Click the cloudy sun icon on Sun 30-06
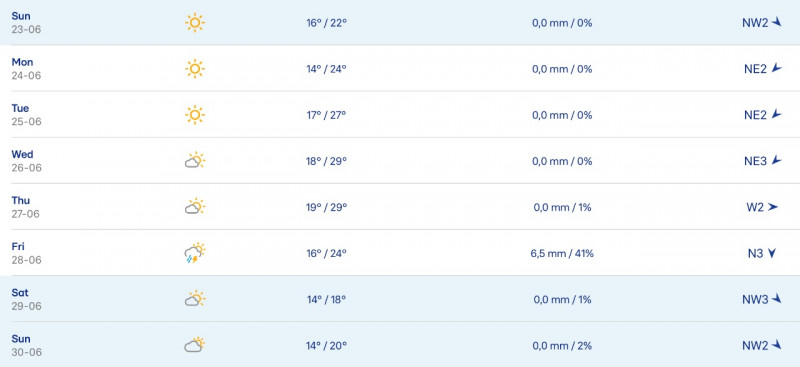The height and width of the screenshot is (367, 800). 195,345
